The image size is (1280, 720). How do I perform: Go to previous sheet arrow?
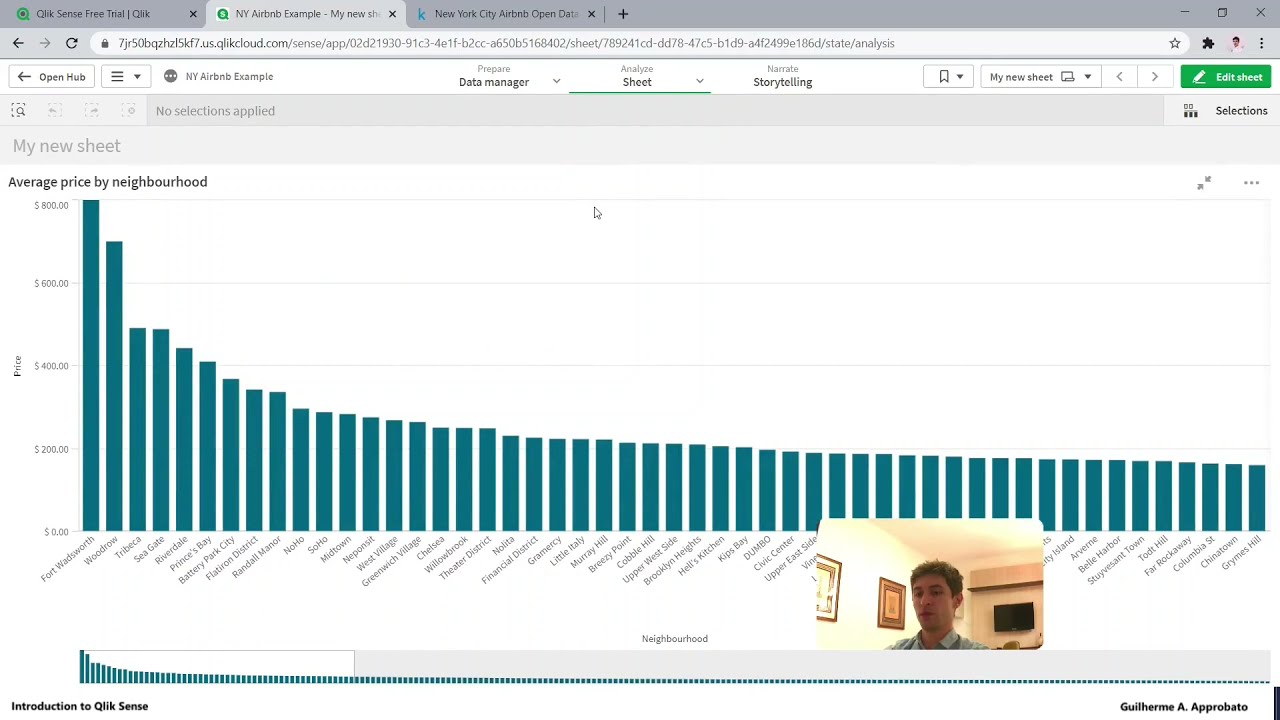(x=1119, y=77)
